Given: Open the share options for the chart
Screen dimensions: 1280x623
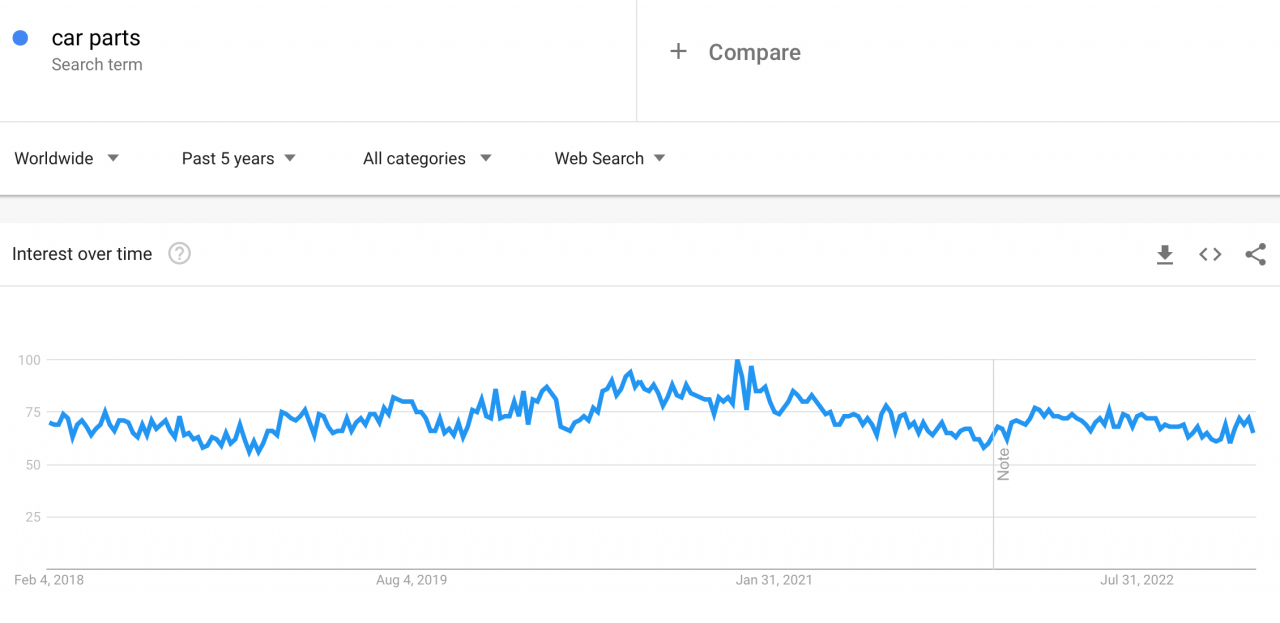Looking at the screenshot, I should point(1255,254).
